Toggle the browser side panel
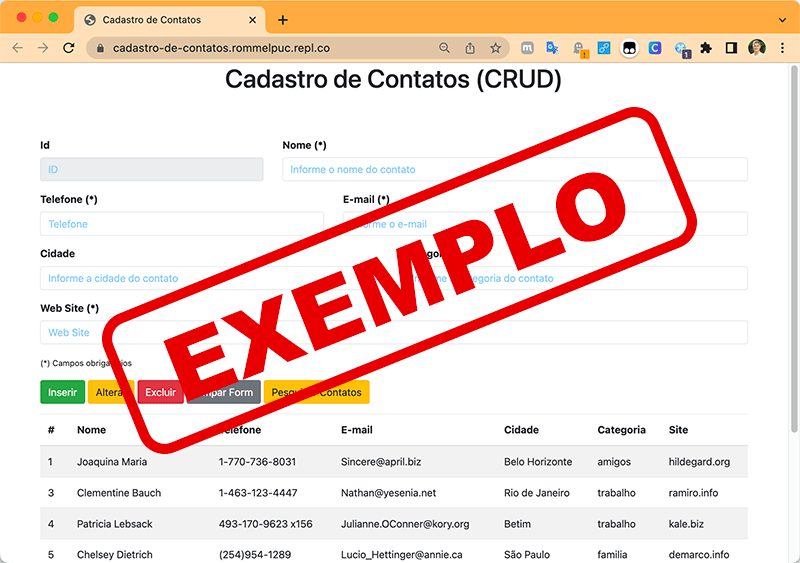This screenshot has width=800, height=563. tap(731, 48)
